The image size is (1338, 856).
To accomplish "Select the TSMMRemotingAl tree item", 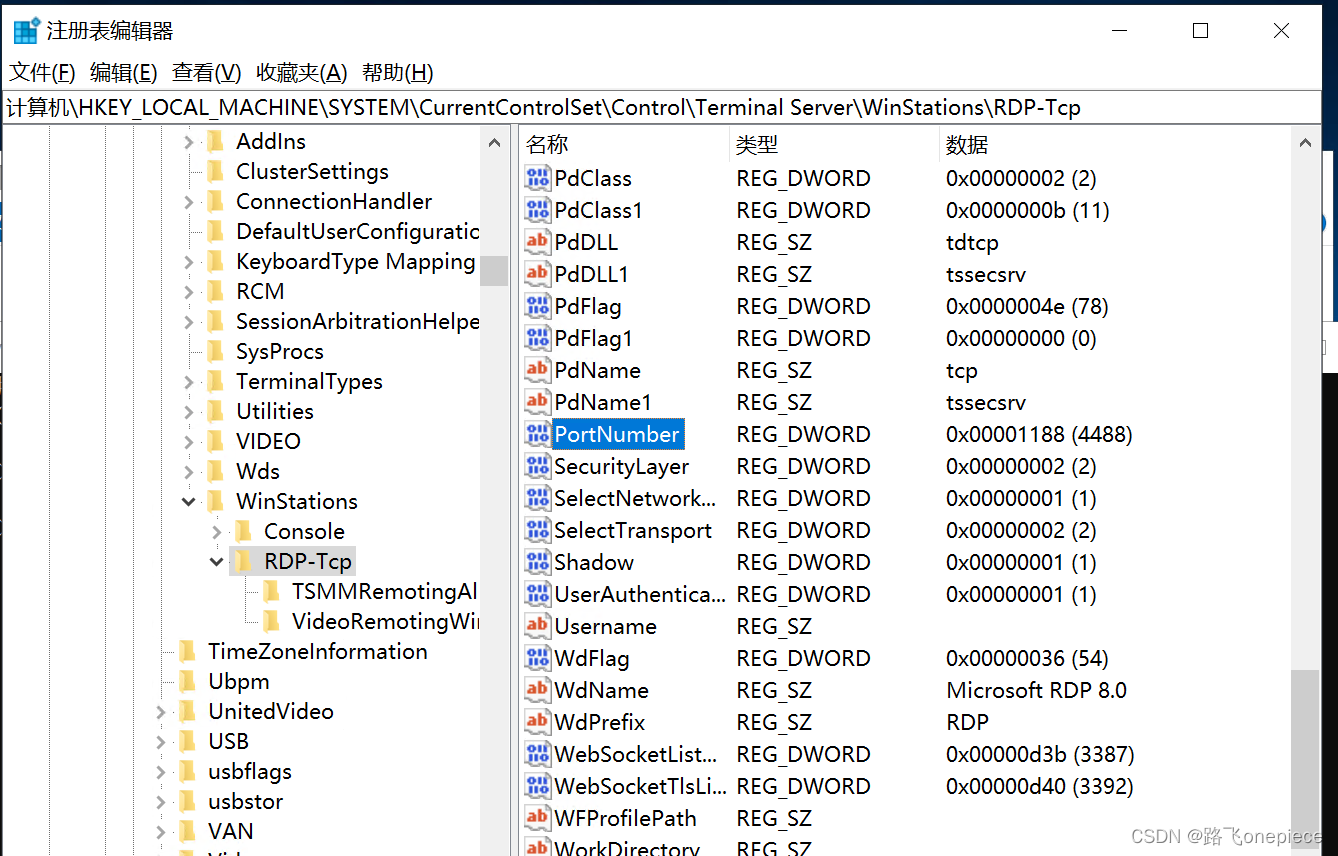I will pyautogui.click(x=384, y=592).
